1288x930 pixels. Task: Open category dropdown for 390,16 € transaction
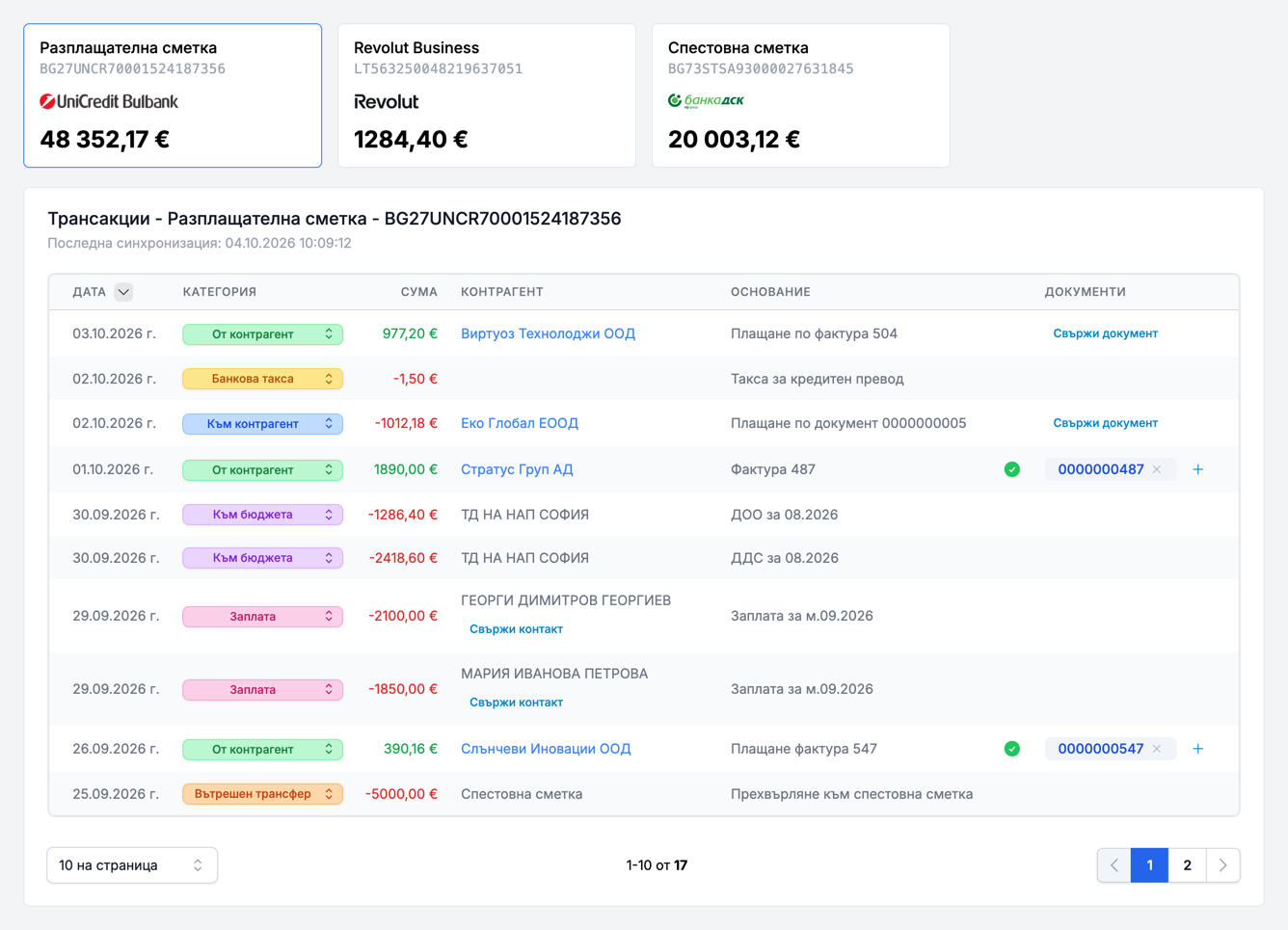click(262, 750)
